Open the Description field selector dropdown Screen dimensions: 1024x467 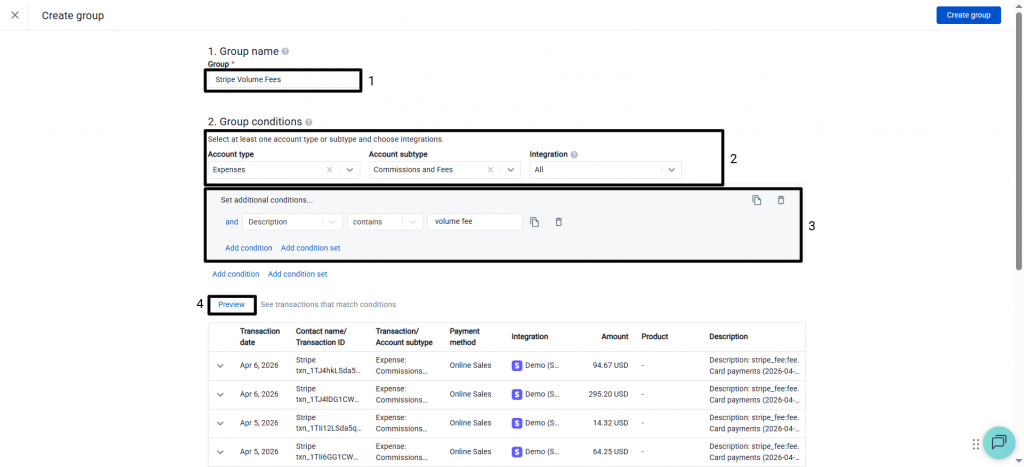click(x=330, y=222)
